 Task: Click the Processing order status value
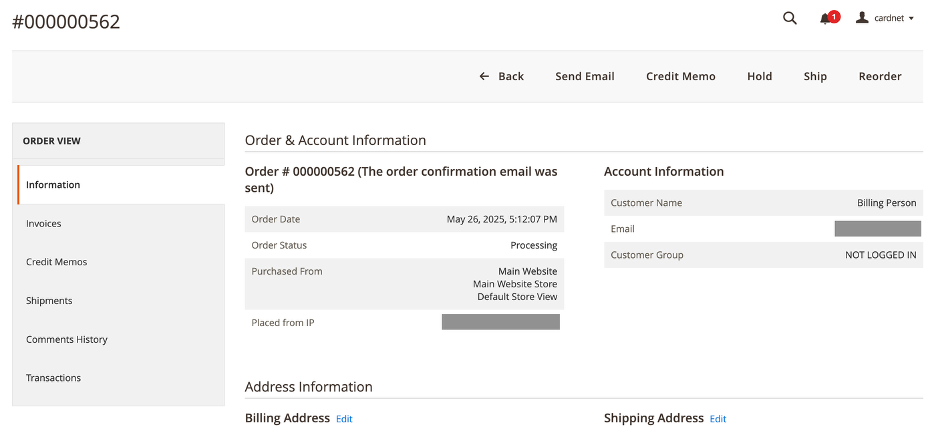point(534,245)
